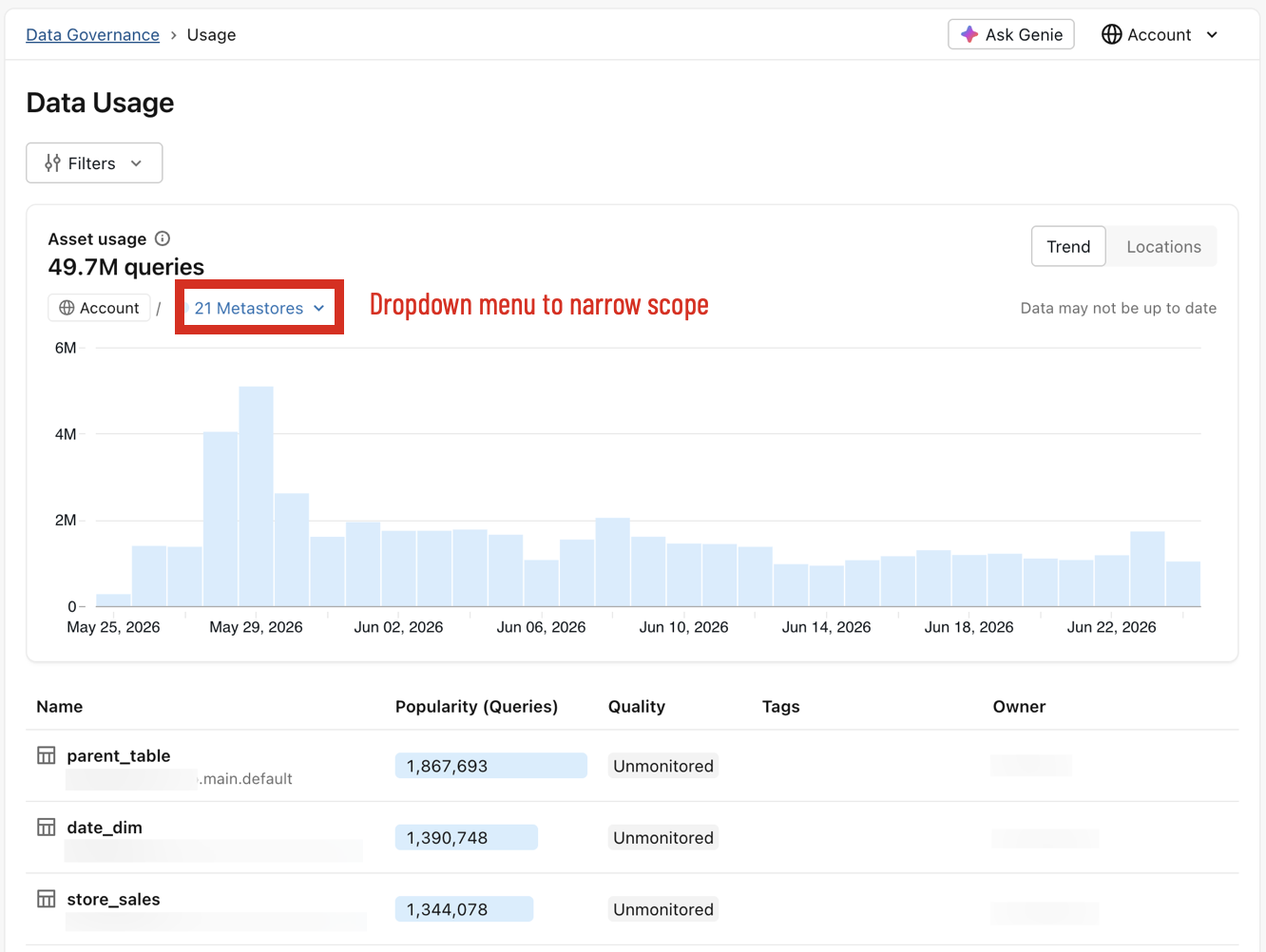This screenshot has height=952, width=1266.
Task: Click the globe icon beside the Account menu
Action: [1111, 34]
